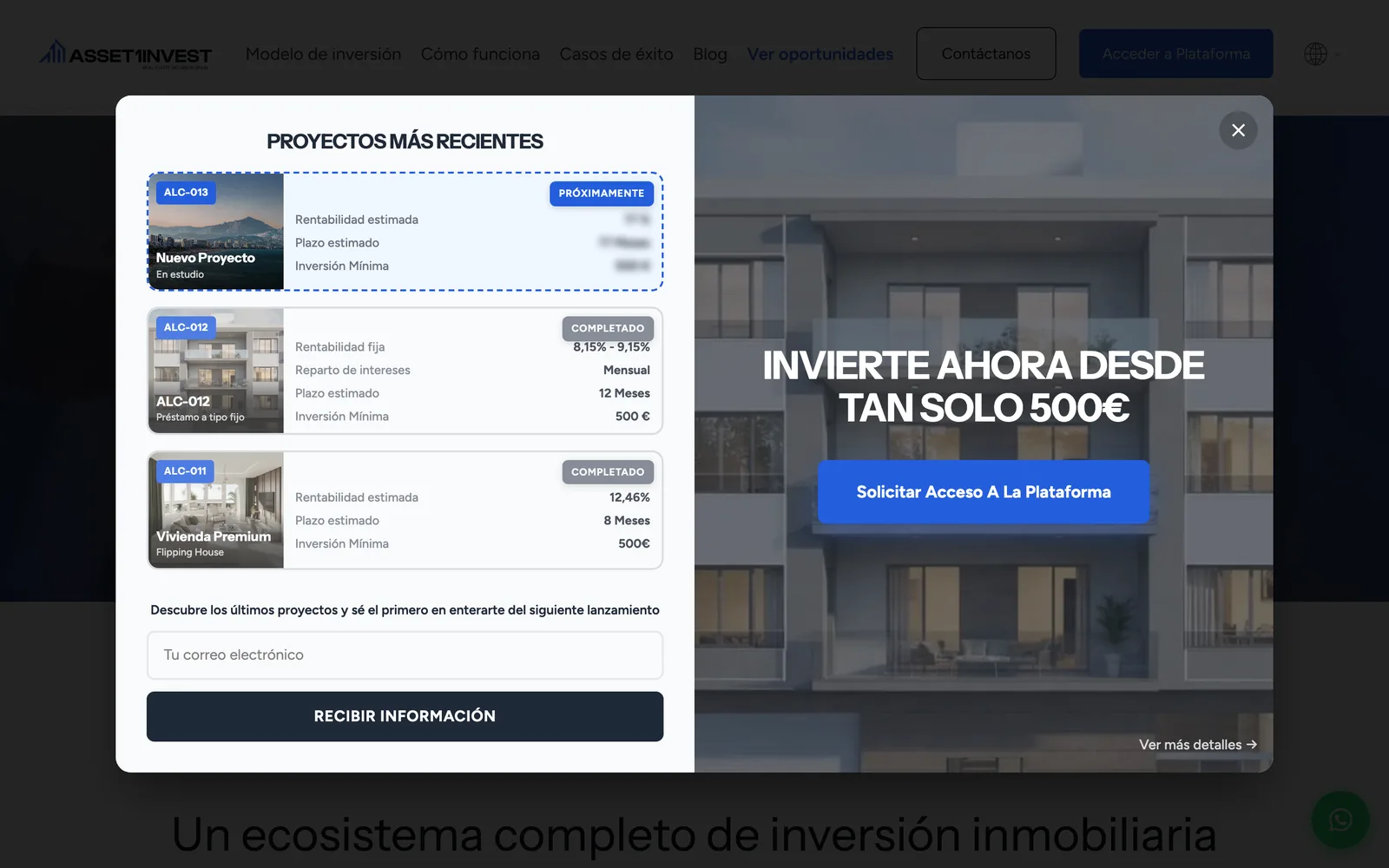Screen dimensions: 1389x868
Task: Click COMPLETADO tag on Vivienda Premium card
Action: pos(608,472)
